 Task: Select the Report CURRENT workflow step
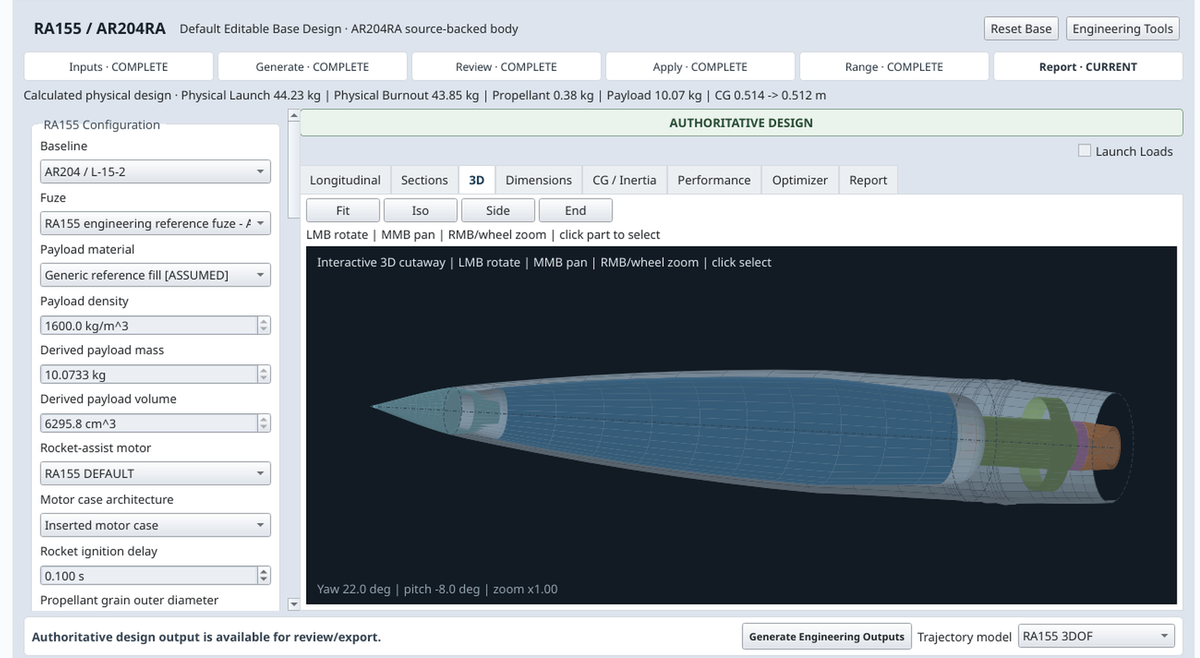click(1087, 67)
